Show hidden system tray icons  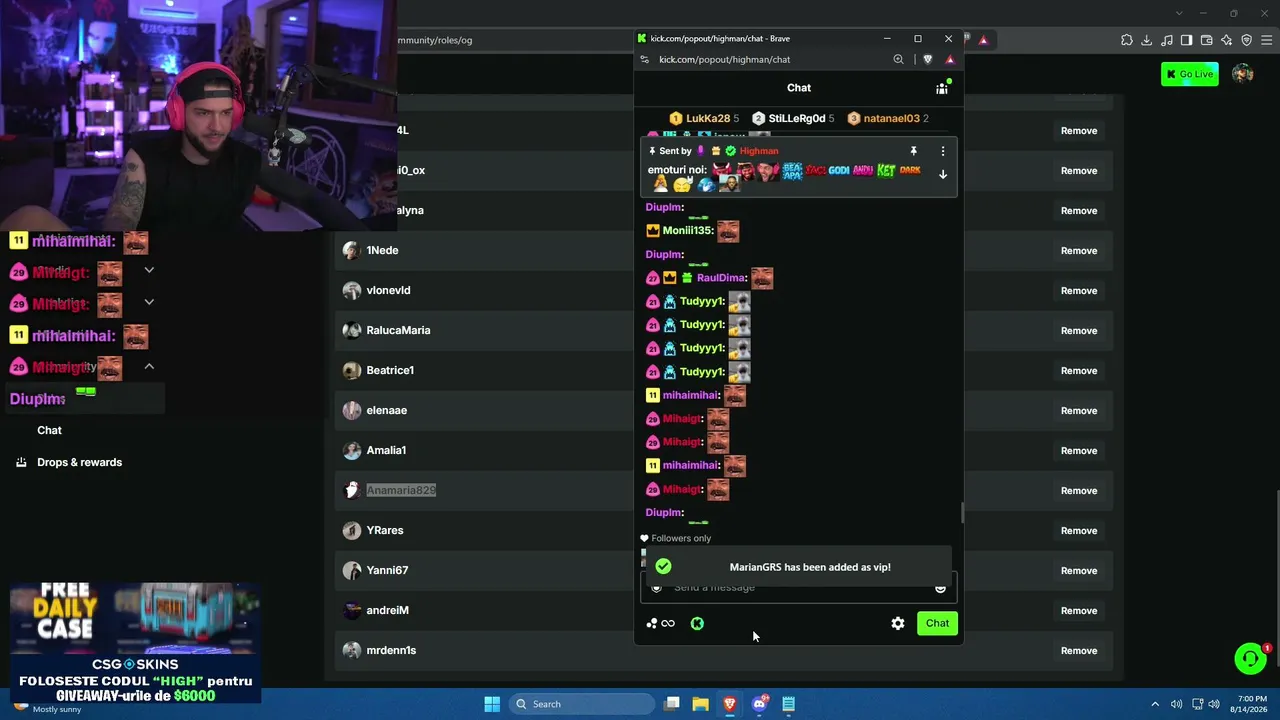[x=1155, y=704]
